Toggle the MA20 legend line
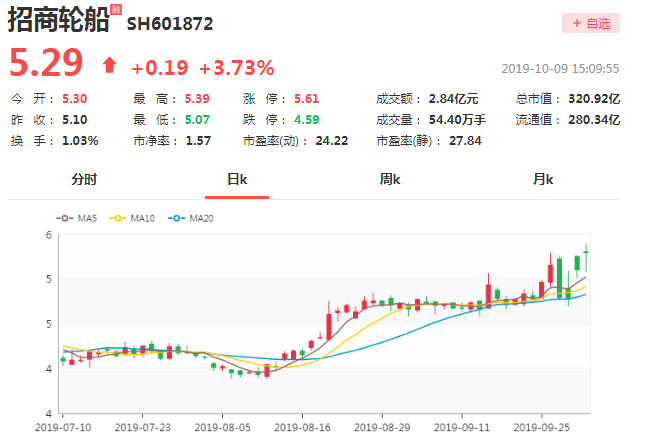This screenshot has height=441, width=645. [x=191, y=218]
